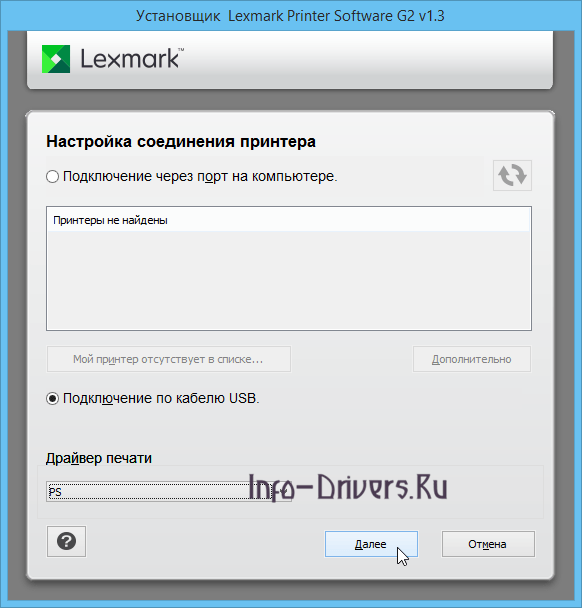The width and height of the screenshot is (582, 608).
Task: Cancel installation with the 'Отмена' button
Action: [x=488, y=544]
